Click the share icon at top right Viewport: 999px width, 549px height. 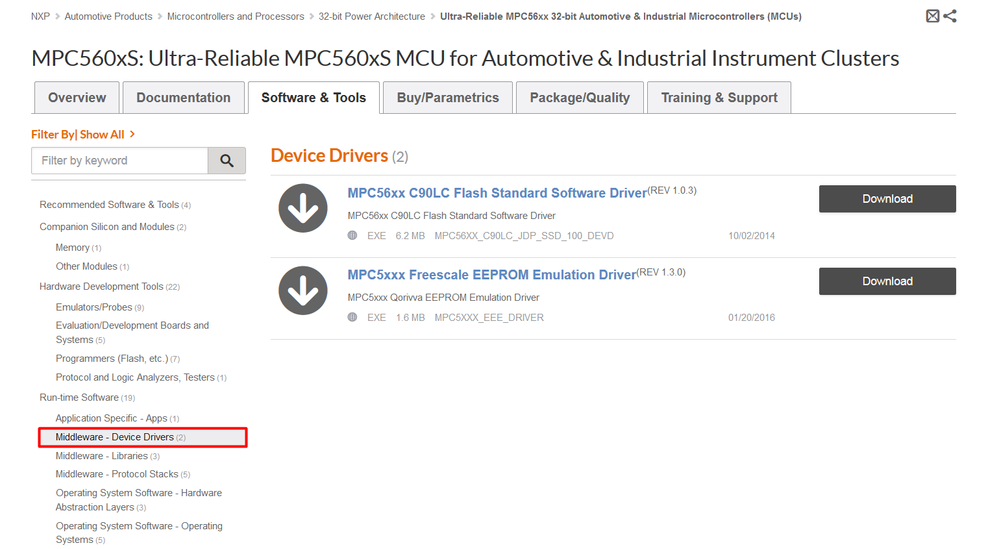(949, 16)
